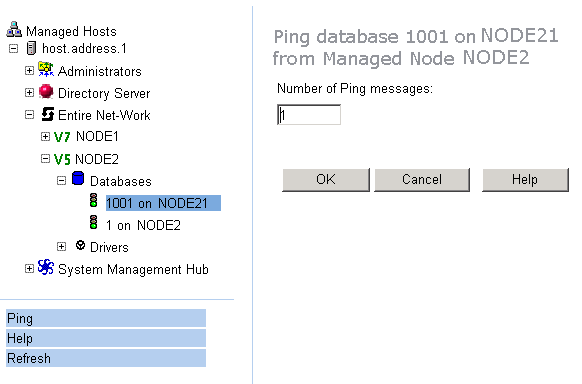Viewport: 582px width, 384px height.
Task: Select the Refresh command
Action: pyautogui.click(x=106, y=358)
